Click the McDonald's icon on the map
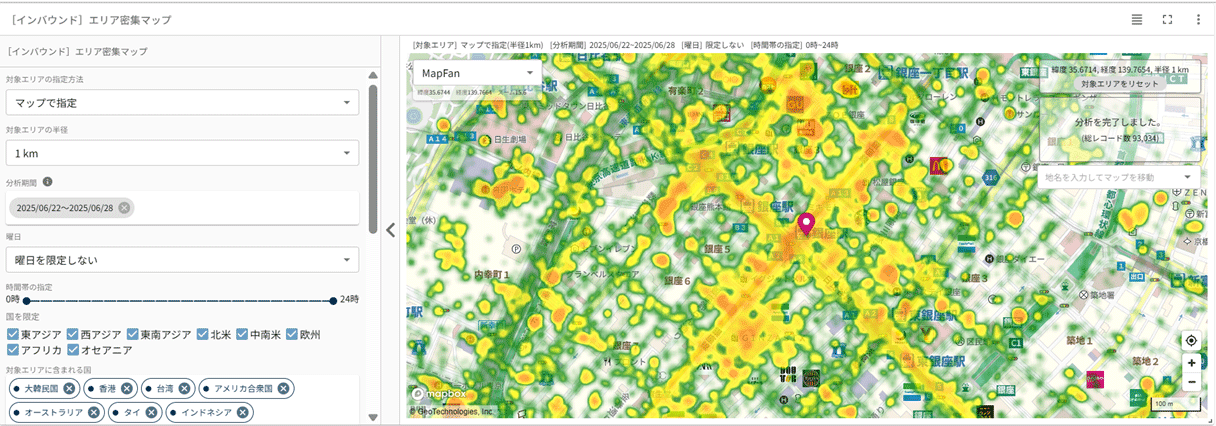The height and width of the screenshot is (426, 1216). click(x=939, y=166)
